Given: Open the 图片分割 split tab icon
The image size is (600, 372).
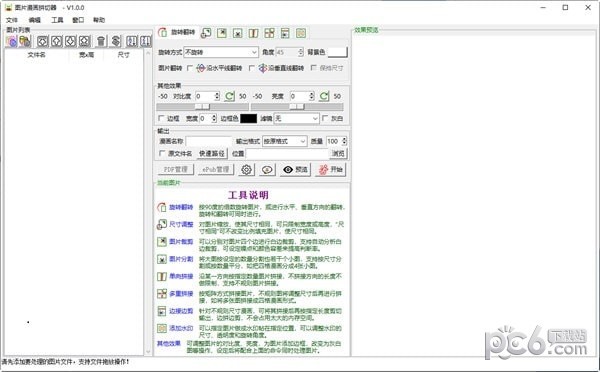Looking at the screenshot, I should click(x=238, y=33).
